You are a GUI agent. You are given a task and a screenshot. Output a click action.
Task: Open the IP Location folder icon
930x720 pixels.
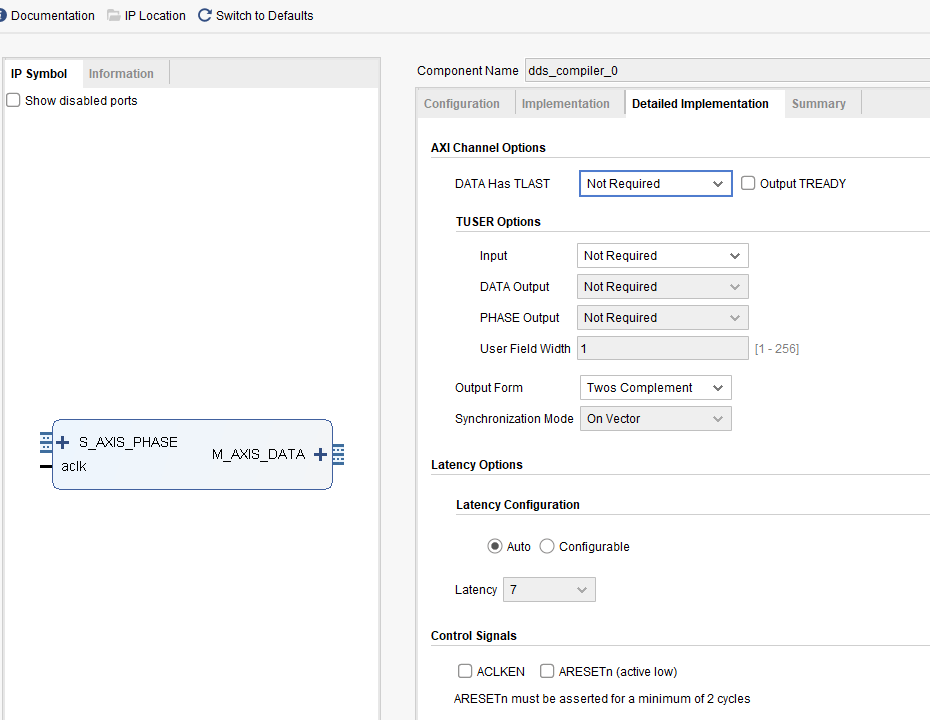(x=115, y=15)
